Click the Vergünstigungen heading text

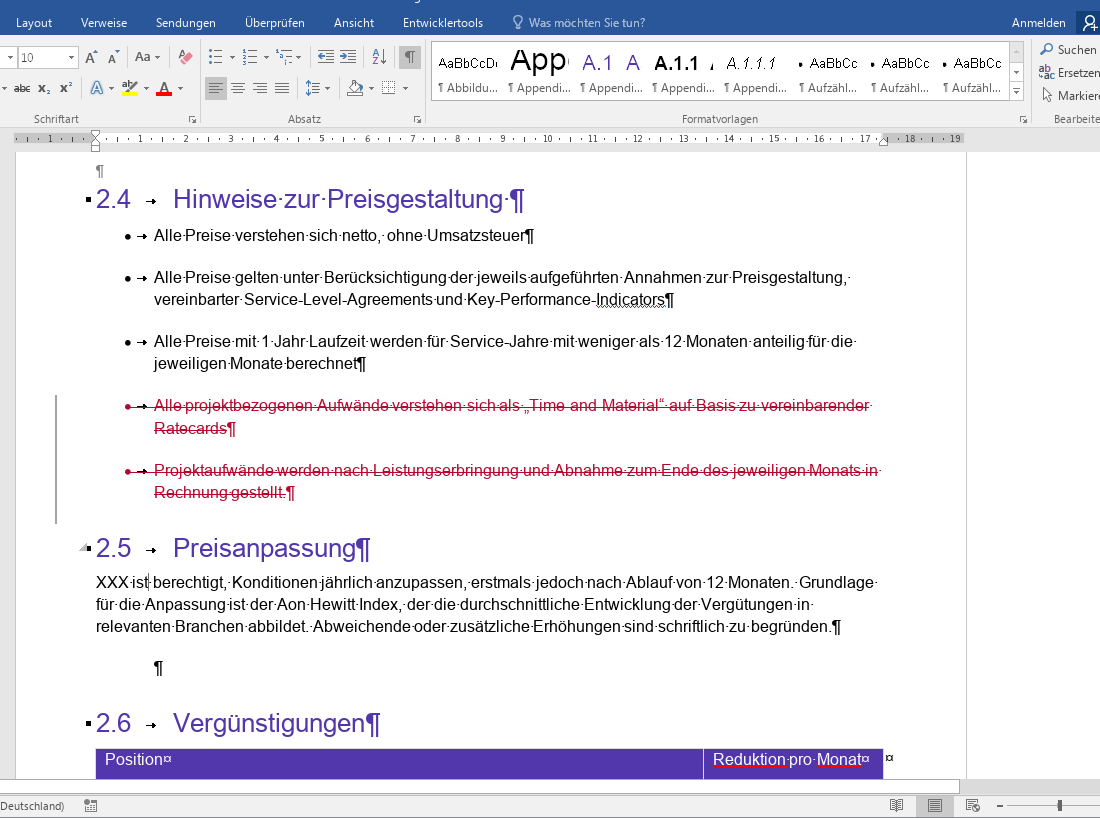coord(269,723)
